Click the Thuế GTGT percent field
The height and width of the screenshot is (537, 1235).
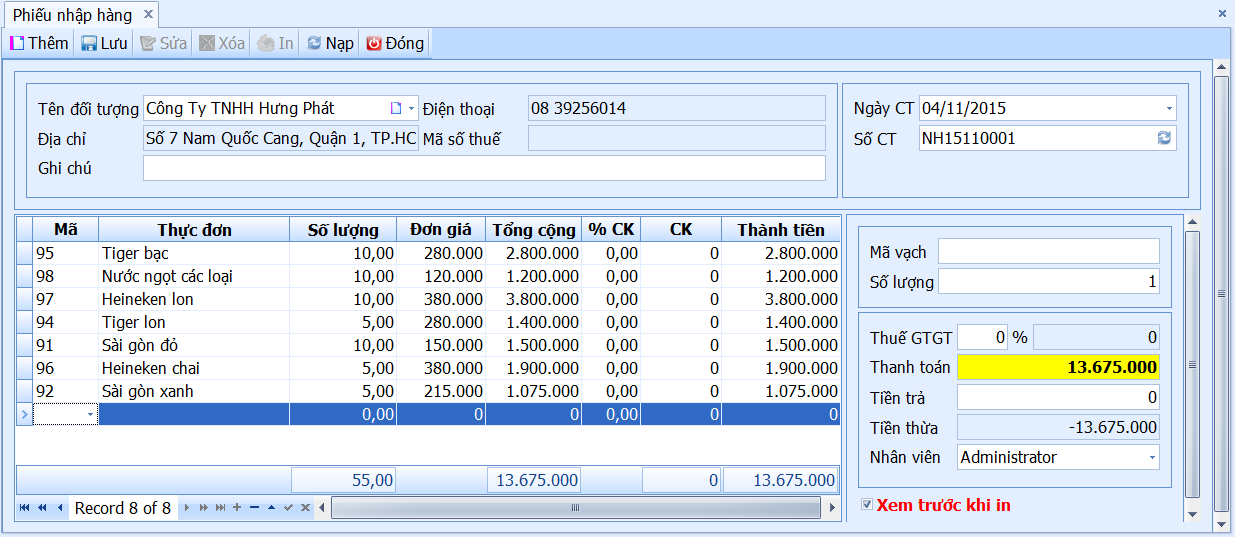click(x=982, y=337)
